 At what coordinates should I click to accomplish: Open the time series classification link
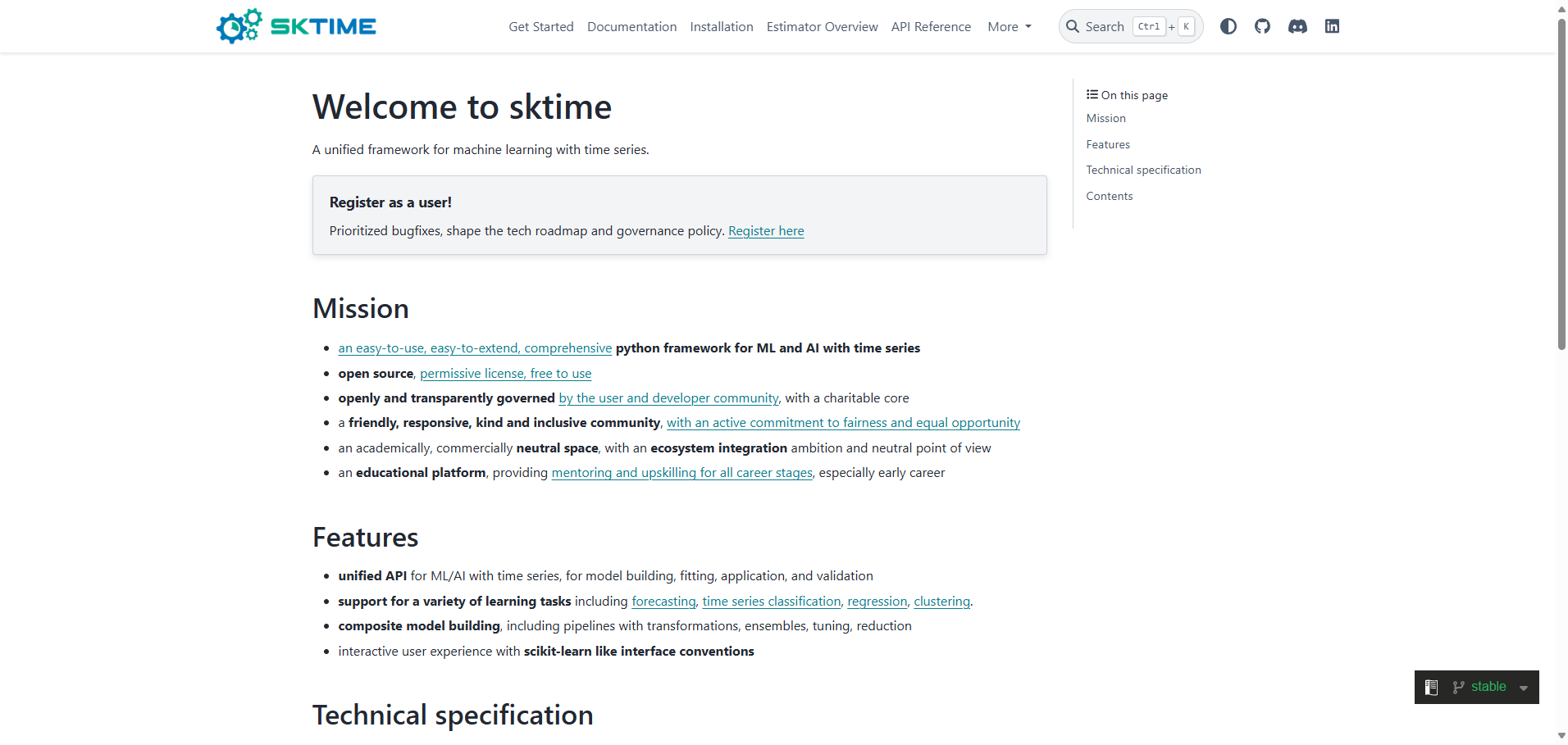click(772, 602)
